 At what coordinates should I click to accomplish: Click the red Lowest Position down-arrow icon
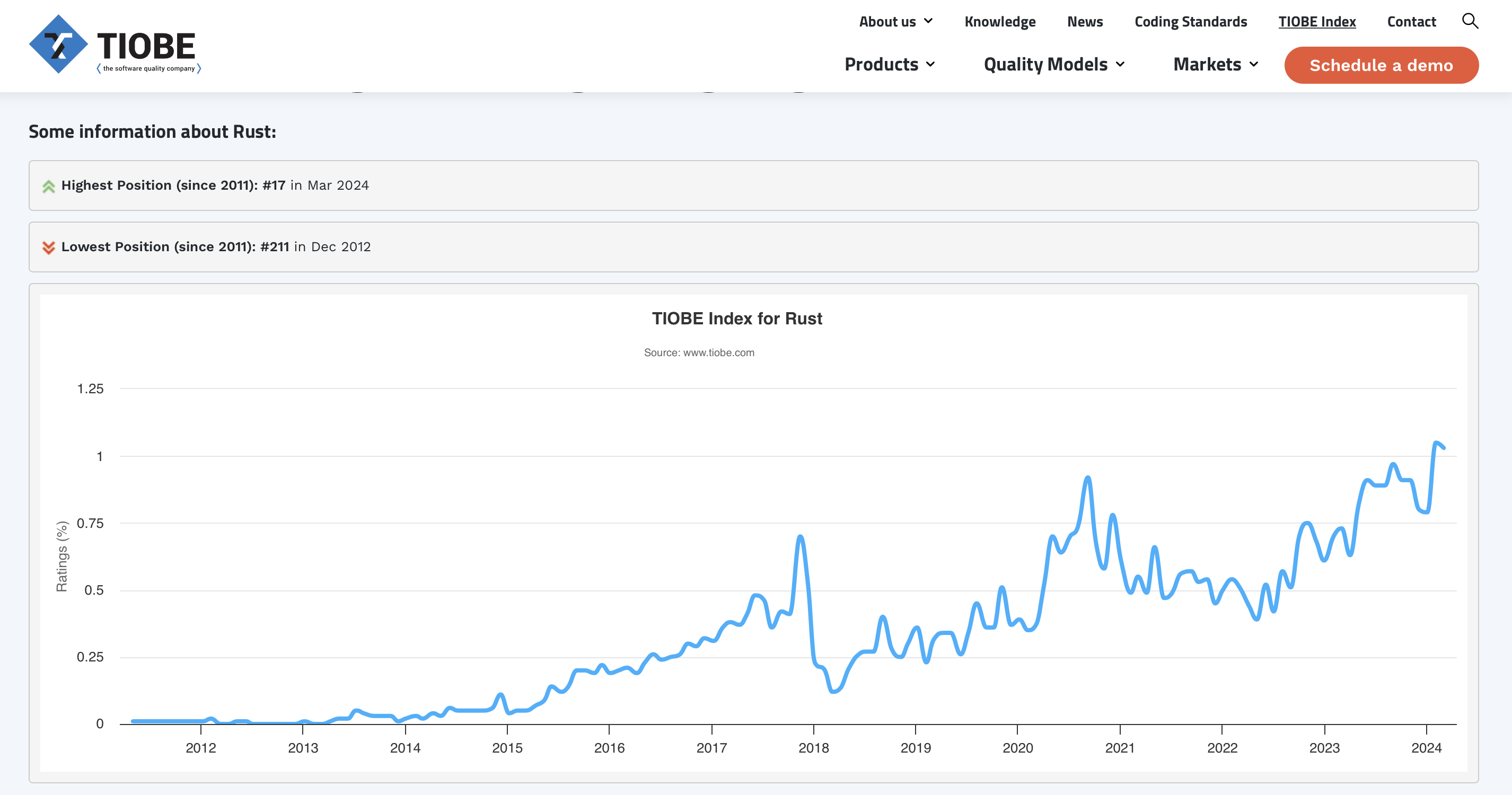[49, 247]
